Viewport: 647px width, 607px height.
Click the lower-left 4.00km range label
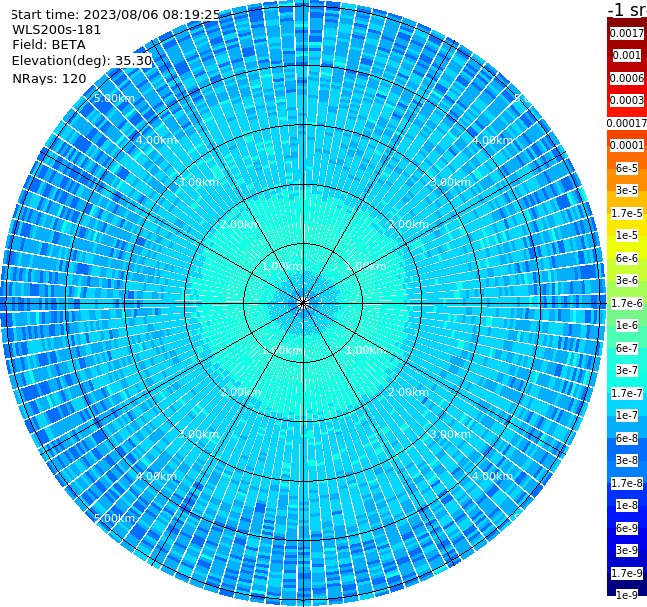157,476
